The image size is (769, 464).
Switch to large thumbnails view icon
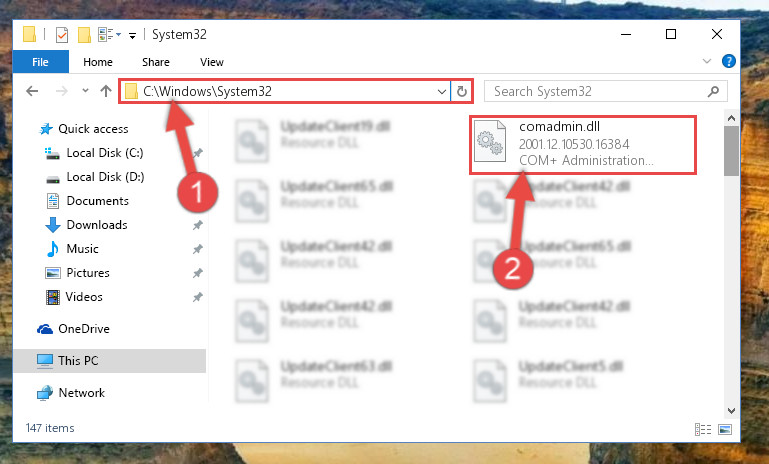725,429
